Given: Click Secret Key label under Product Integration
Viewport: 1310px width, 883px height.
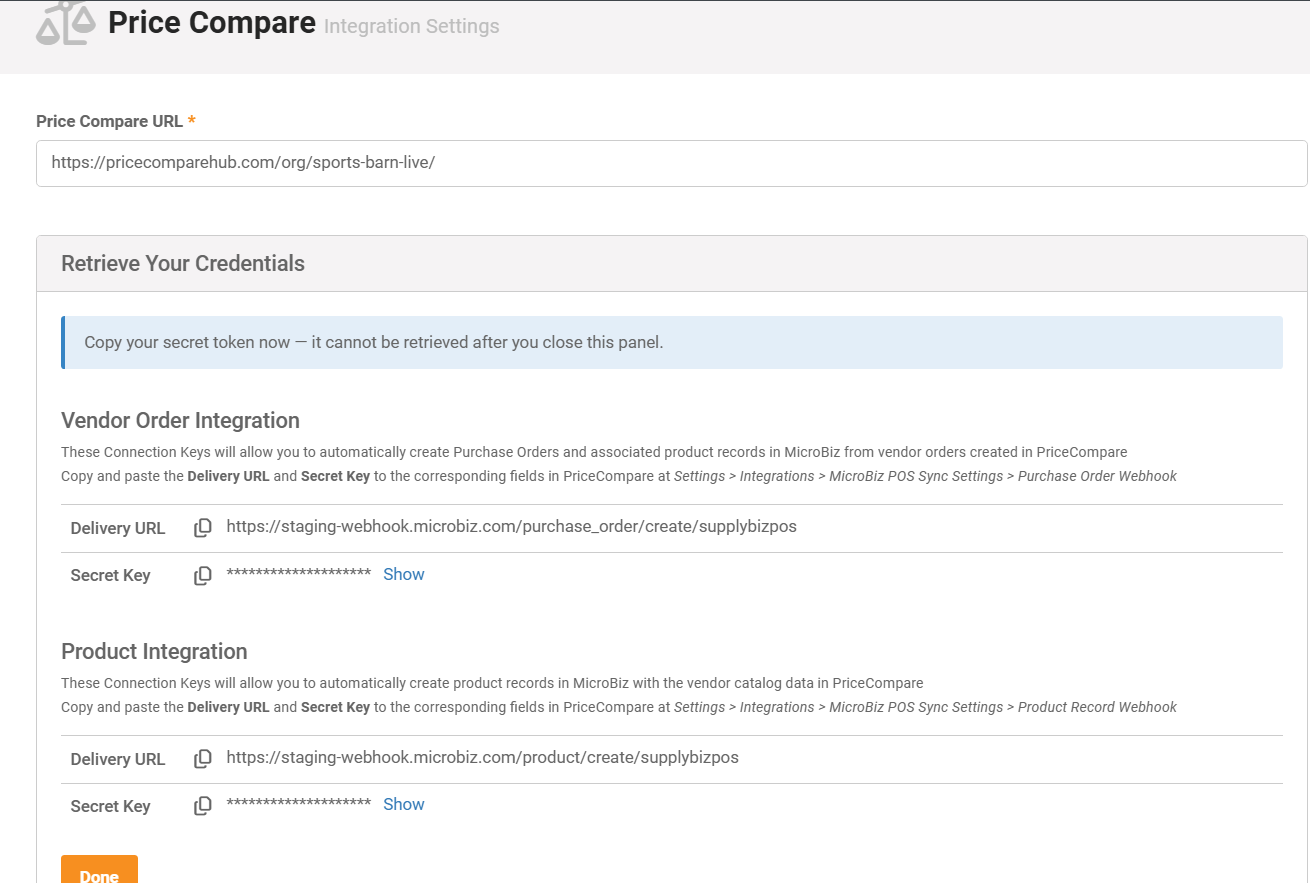Looking at the screenshot, I should pos(110,806).
